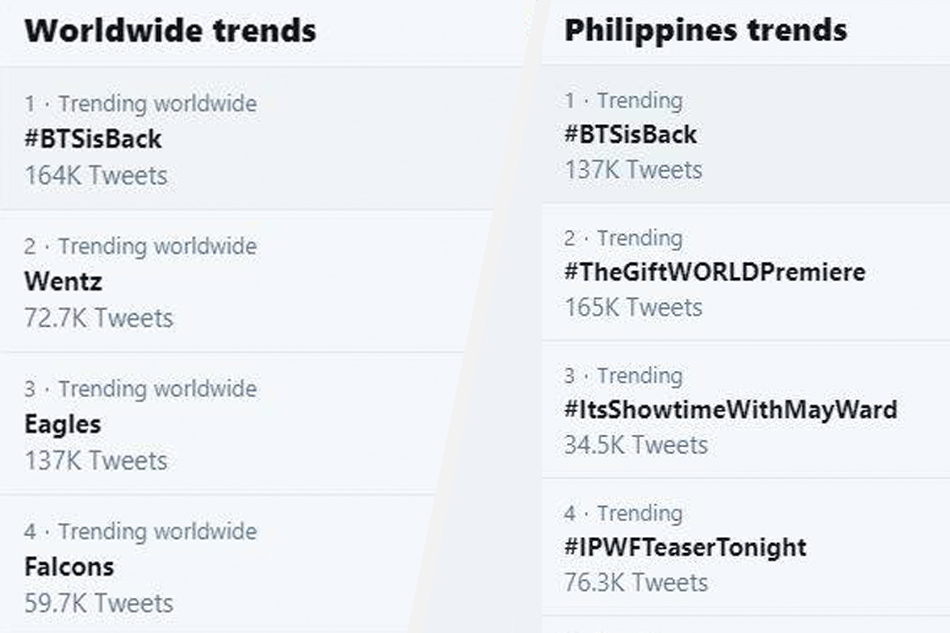
Task: Click the Philippines trends heading
Action: pos(706,30)
